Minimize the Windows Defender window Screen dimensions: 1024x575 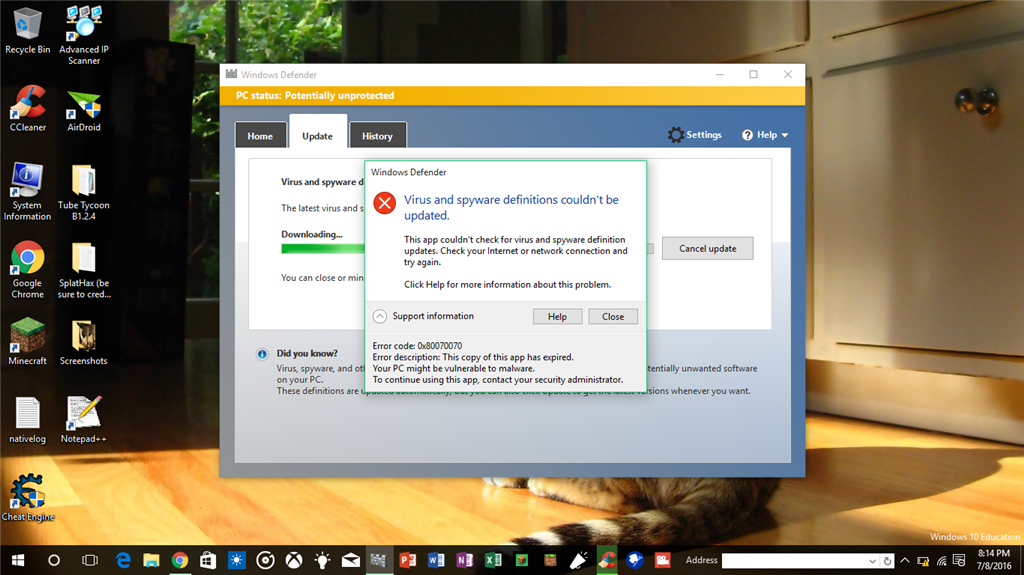(x=720, y=74)
